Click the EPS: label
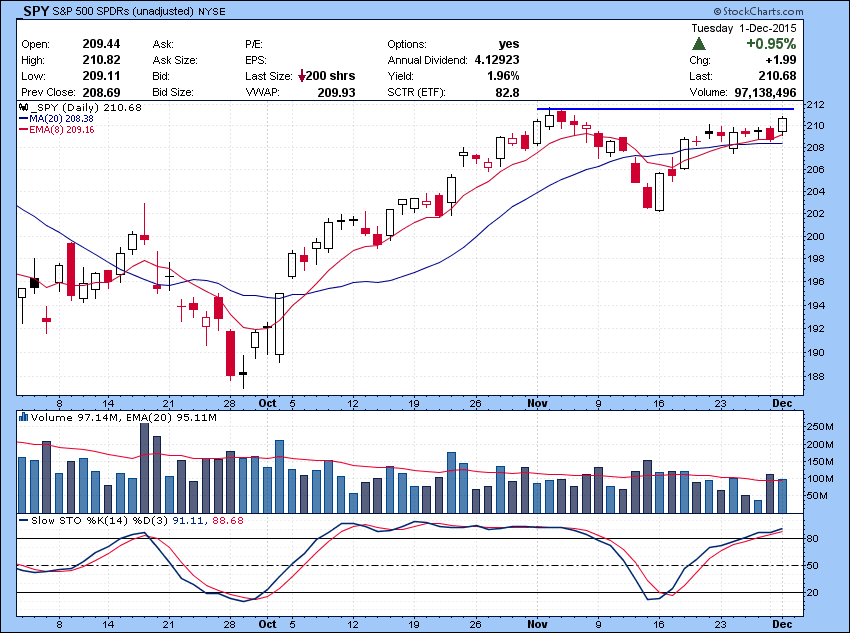 coord(256,60)
